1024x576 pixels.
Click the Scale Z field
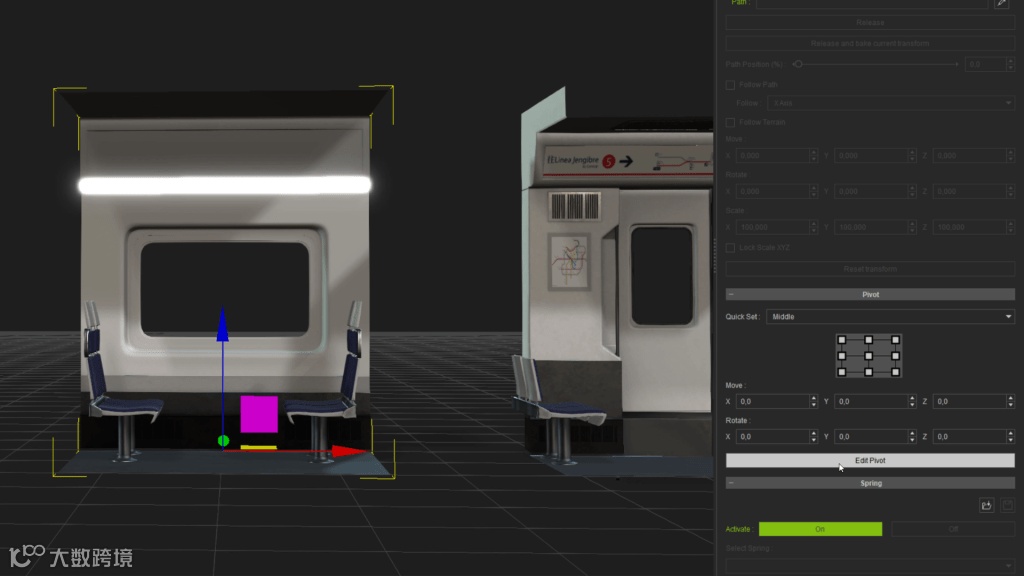(x=969, y=227)
